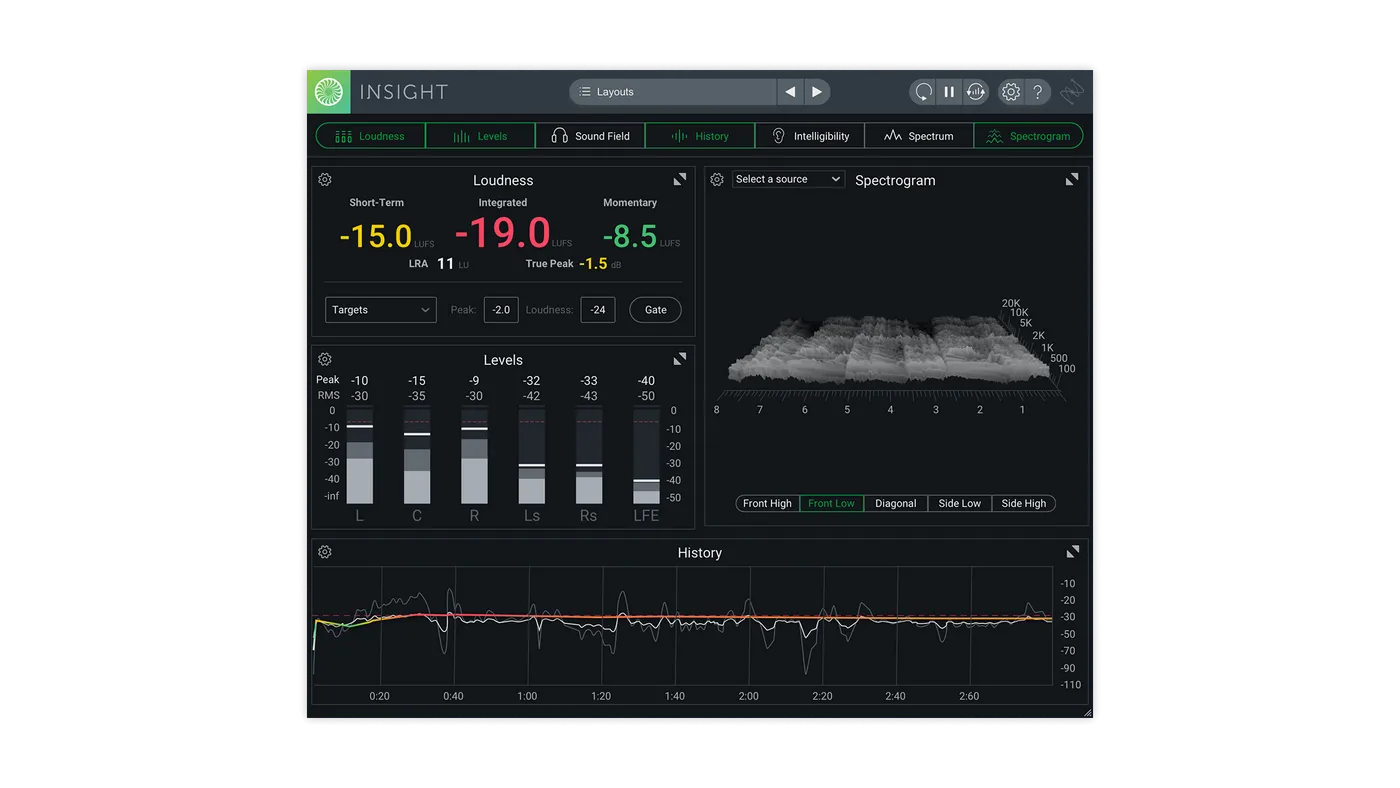Viewport: 1400px width, 788px height.
Task: Click the Ls channel level meter
Action: (x=532, y=456)
